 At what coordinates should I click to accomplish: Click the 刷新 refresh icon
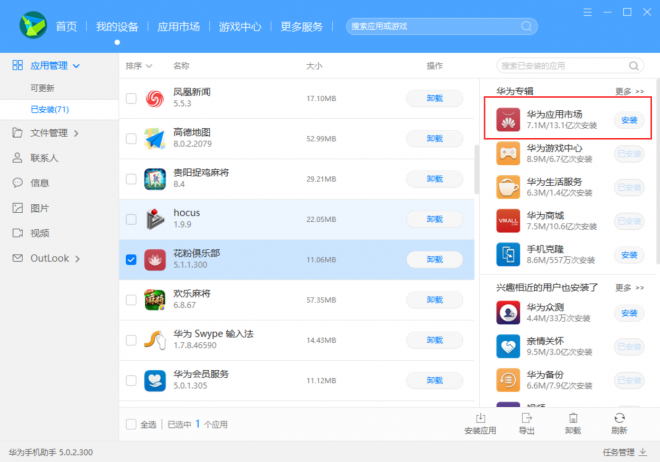click(x=619, y=418)
